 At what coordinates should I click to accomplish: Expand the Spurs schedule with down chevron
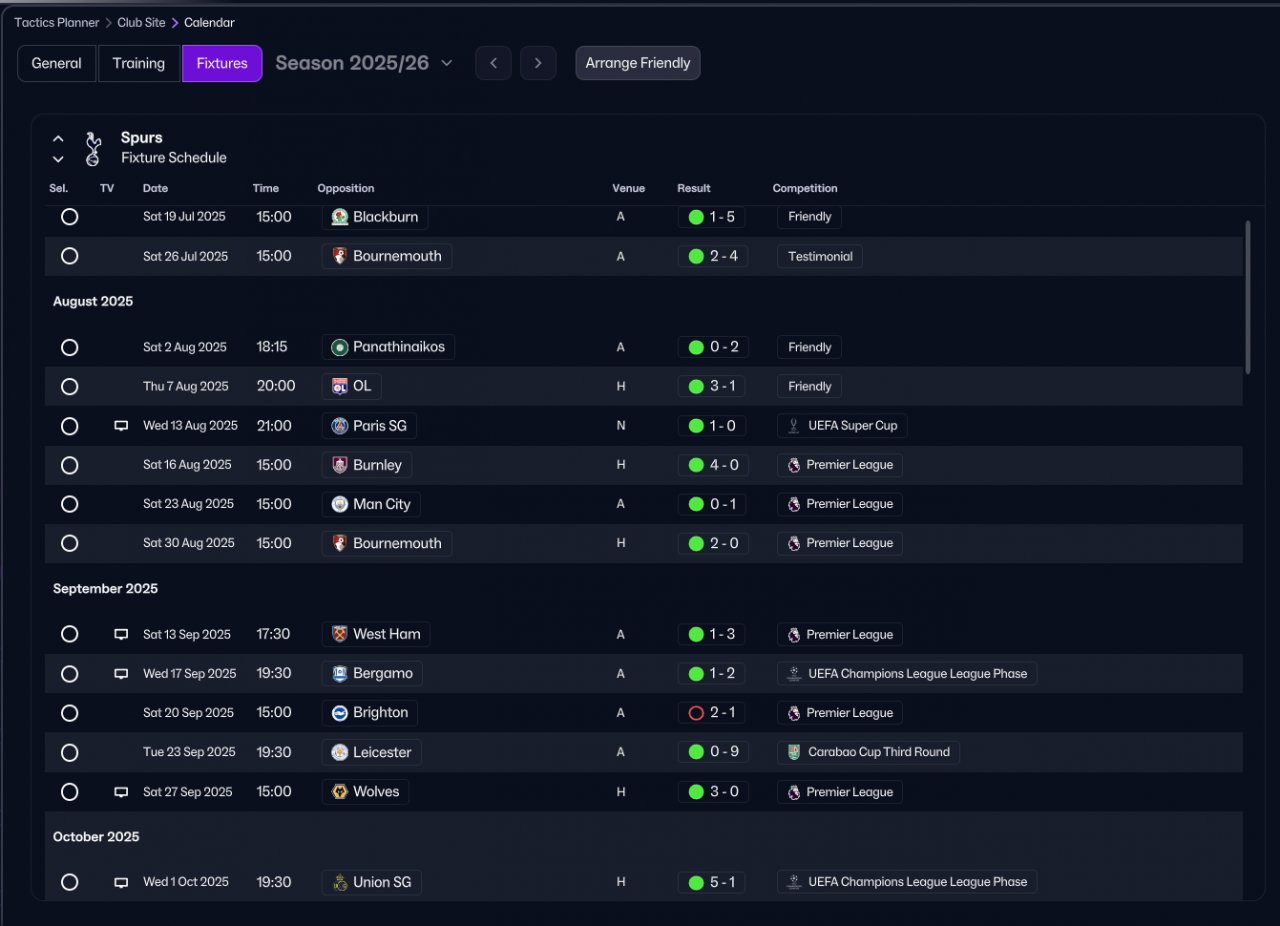pyautogui.click(x=58, y=159)
